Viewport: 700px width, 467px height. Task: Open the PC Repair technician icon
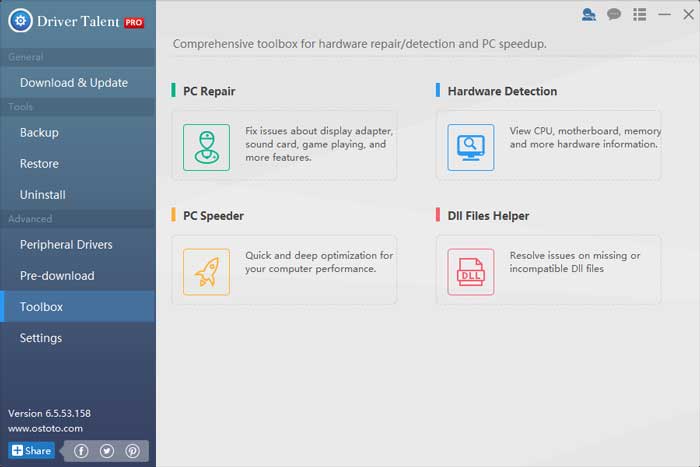[206, 147]
